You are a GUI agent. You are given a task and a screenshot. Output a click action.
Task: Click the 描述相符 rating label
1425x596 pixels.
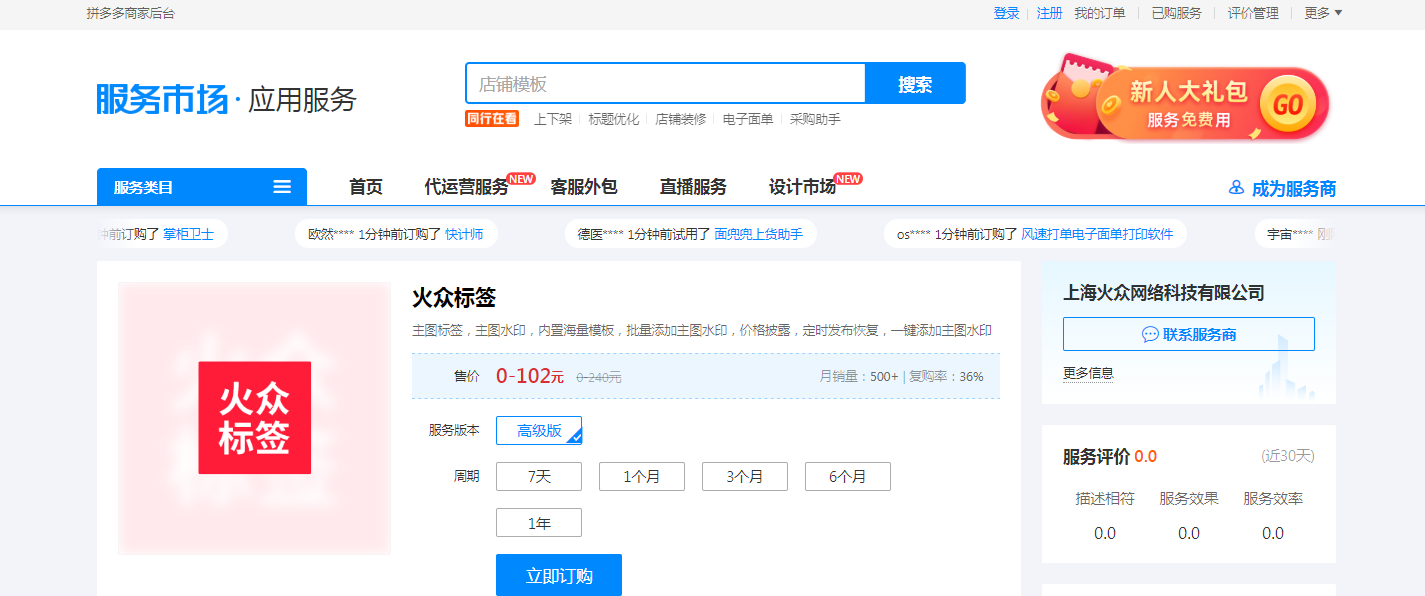pos(1105,499)
